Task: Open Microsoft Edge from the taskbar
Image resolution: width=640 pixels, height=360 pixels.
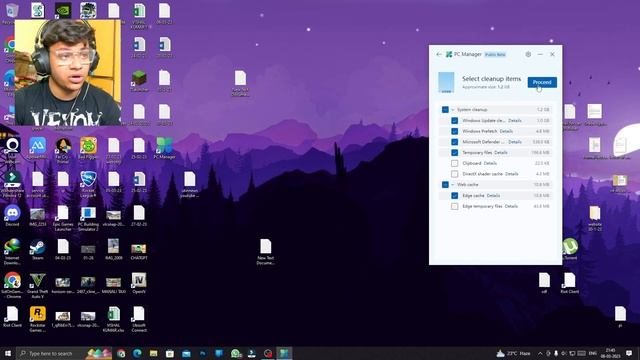Action: click(x=137, y=353)
